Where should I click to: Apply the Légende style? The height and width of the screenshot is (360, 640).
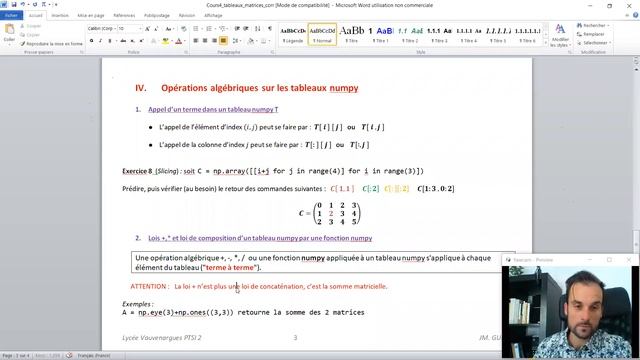(293, 35)
